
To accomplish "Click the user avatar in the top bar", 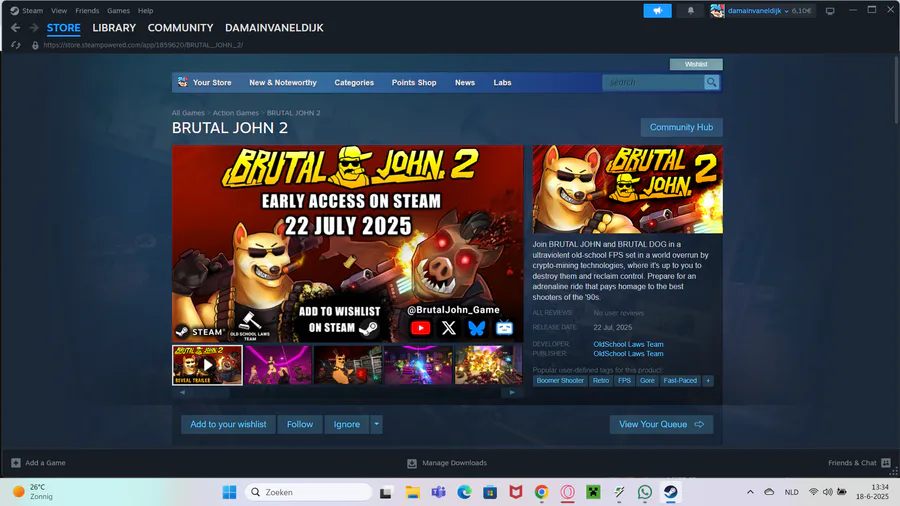I will (717, 10).
